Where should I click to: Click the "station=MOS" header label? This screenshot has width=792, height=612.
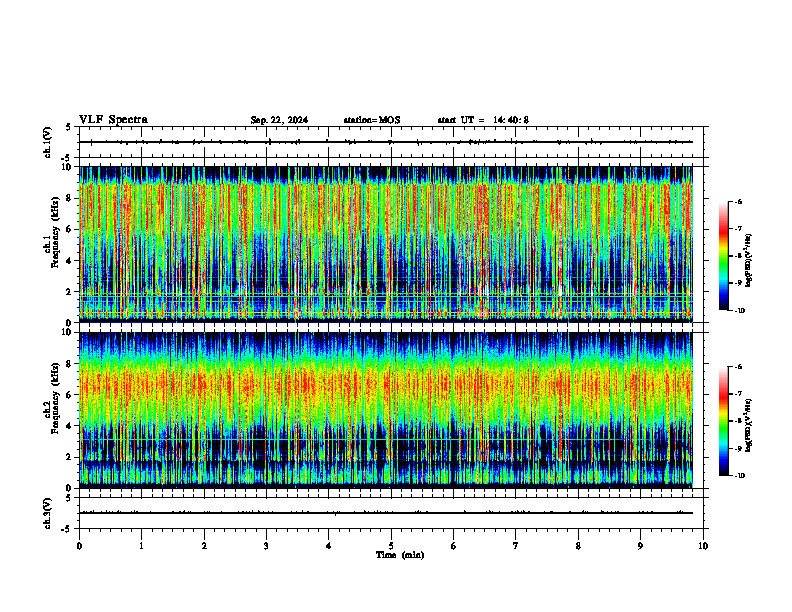point(372,120)
